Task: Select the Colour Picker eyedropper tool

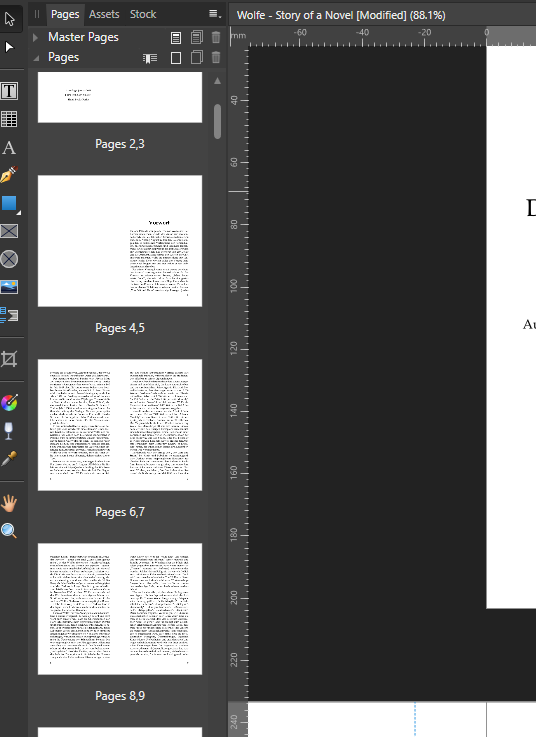Action: pos(9,458)
